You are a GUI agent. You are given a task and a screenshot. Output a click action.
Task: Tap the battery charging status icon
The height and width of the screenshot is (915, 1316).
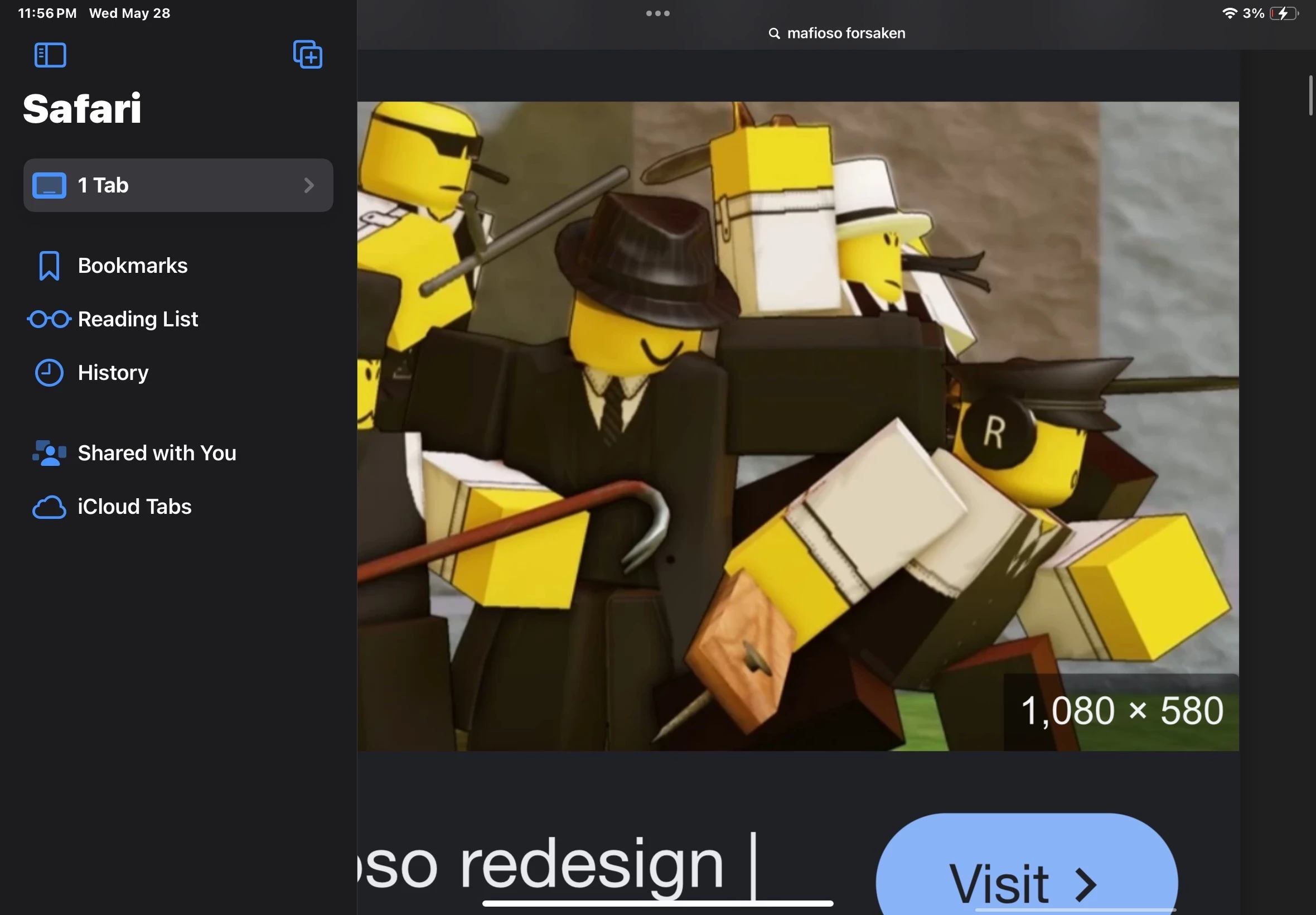pyautogui.click(x=1283, y=13)
